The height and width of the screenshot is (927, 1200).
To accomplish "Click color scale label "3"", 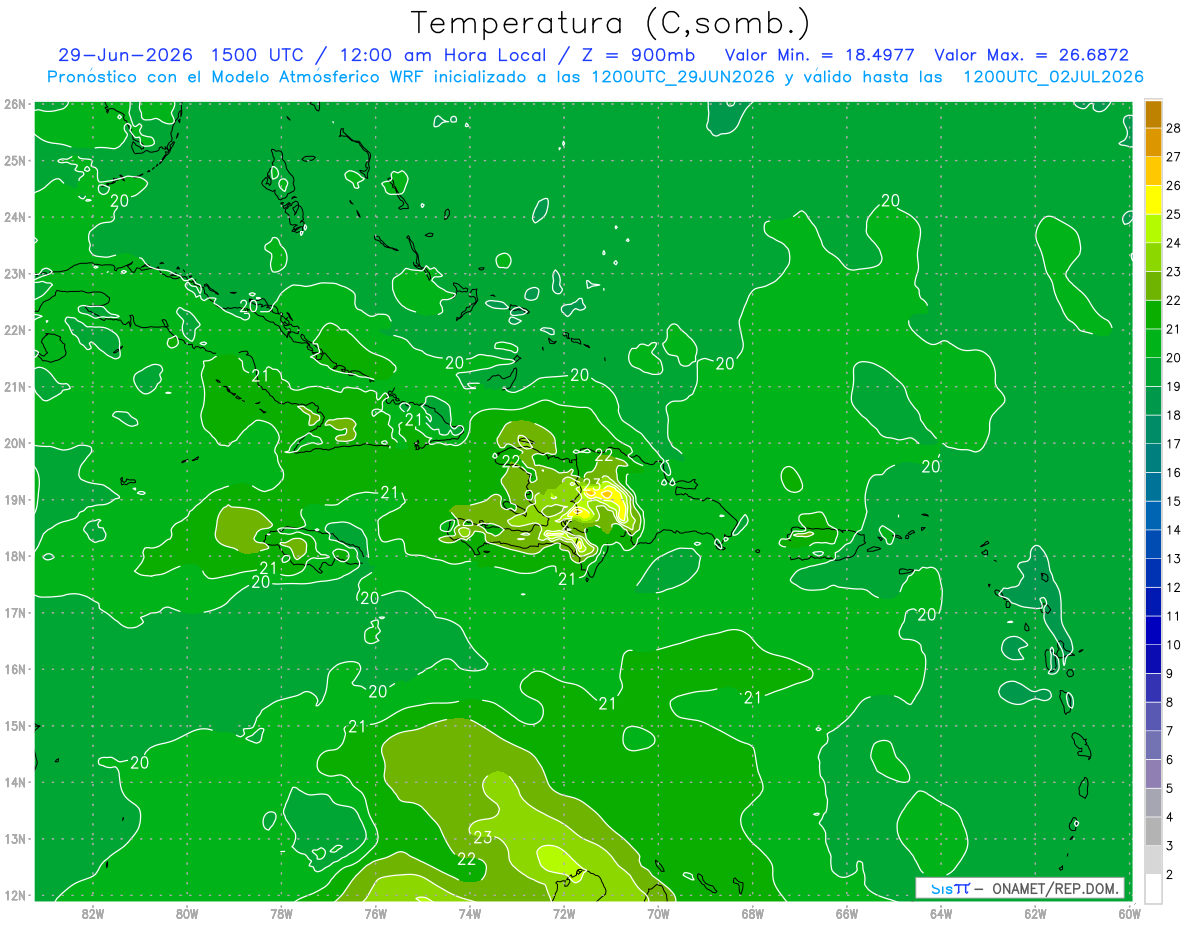I will pos(1170,846).
